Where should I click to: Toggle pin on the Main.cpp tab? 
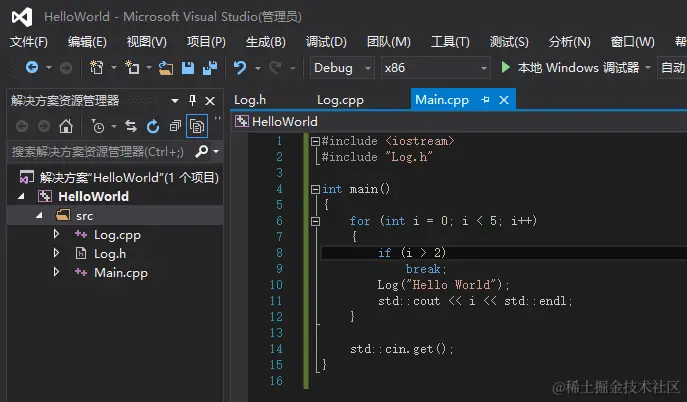pos(485,100)
